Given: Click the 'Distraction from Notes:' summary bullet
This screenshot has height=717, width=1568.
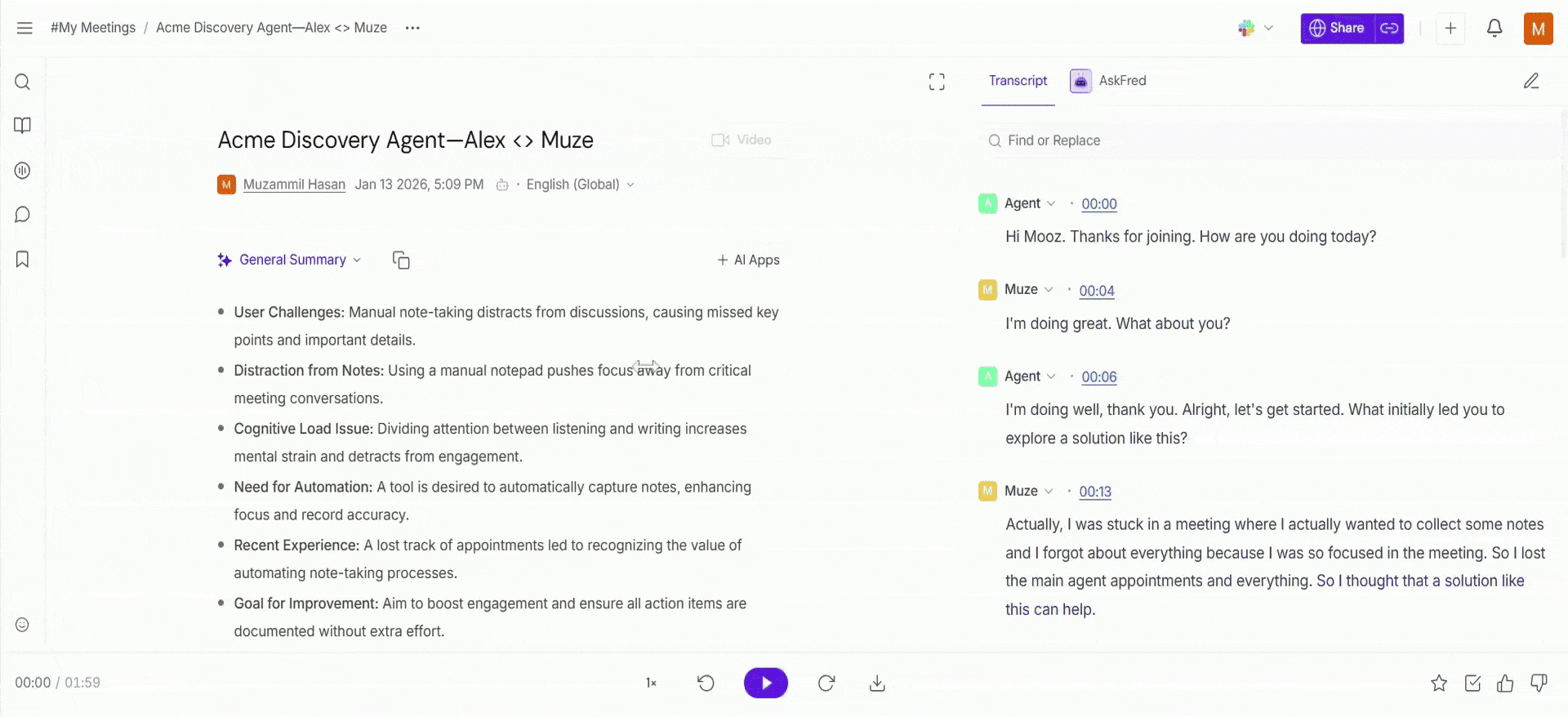Looking at the screenshot, I should tap(492, 385).
